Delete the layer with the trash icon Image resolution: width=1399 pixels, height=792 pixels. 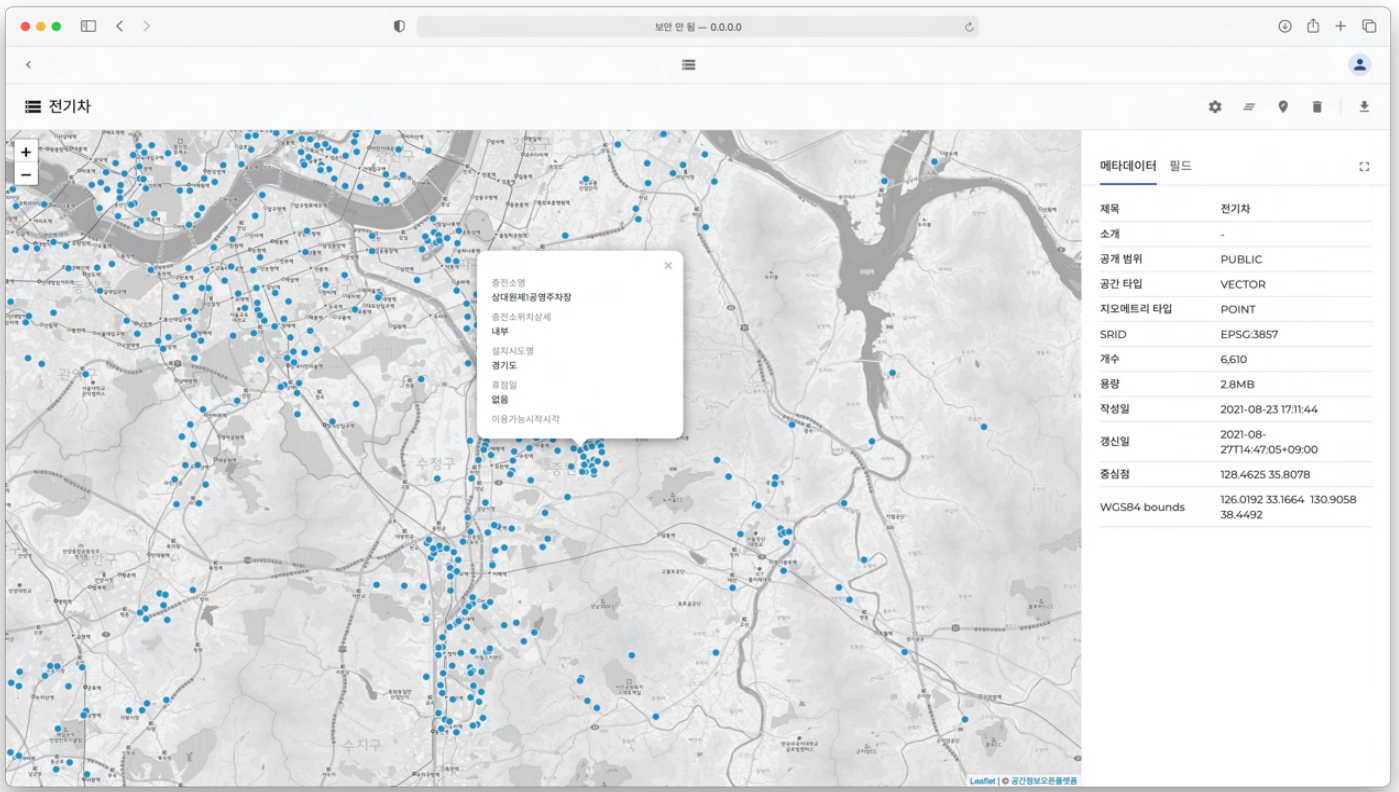[1317, 107]
